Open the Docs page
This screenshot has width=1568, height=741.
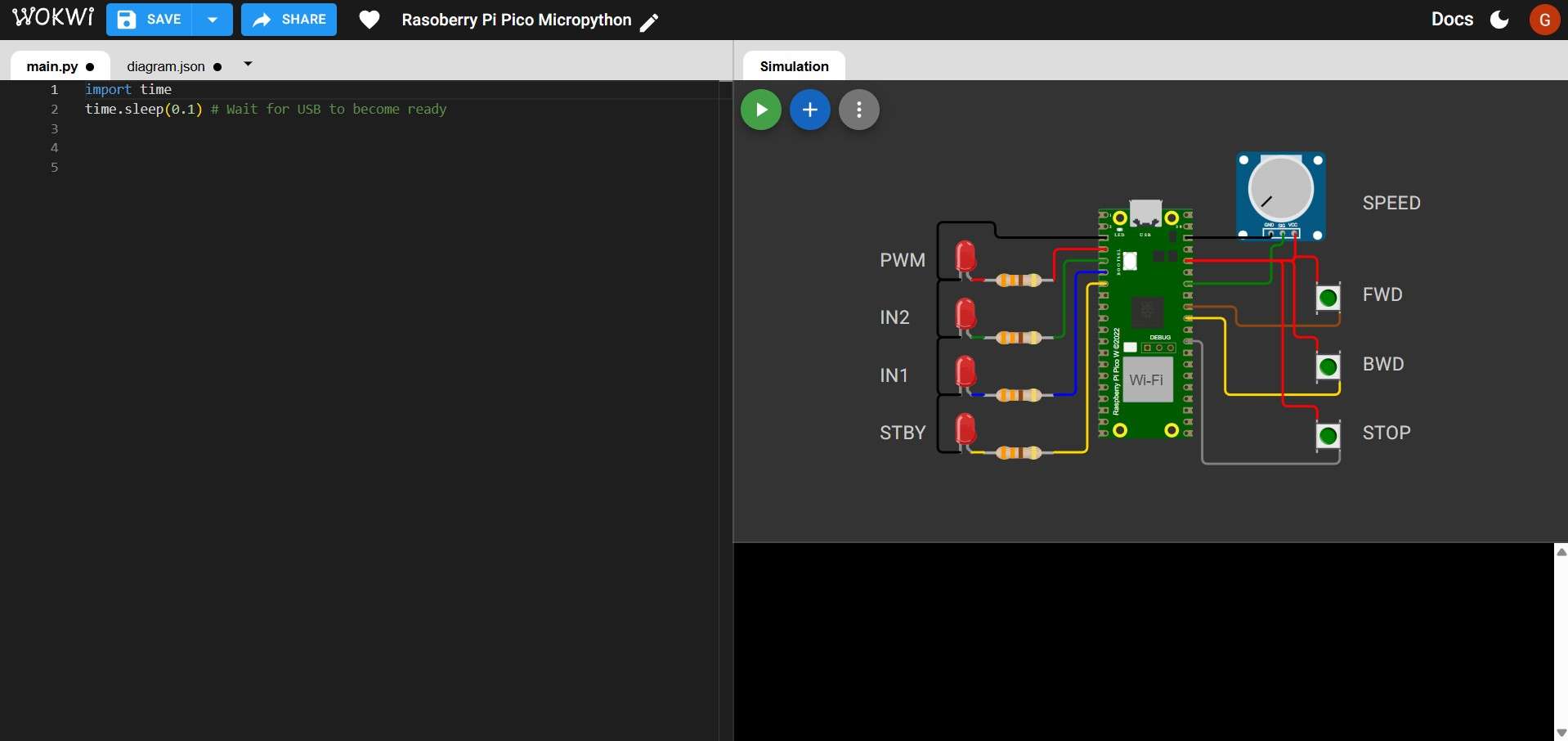[x=1452, y=19]
